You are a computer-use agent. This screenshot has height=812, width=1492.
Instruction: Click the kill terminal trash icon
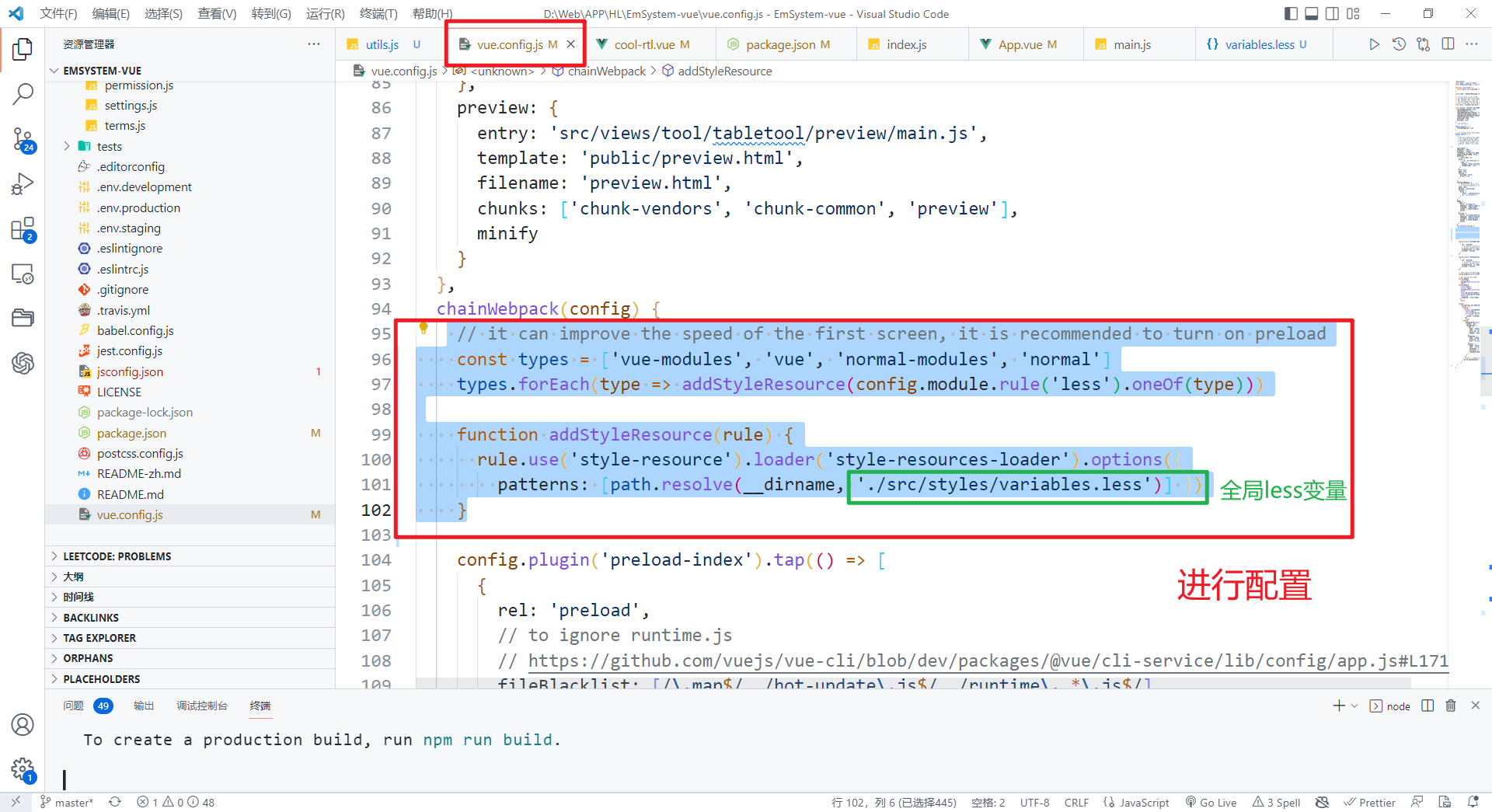(1450, 706)
